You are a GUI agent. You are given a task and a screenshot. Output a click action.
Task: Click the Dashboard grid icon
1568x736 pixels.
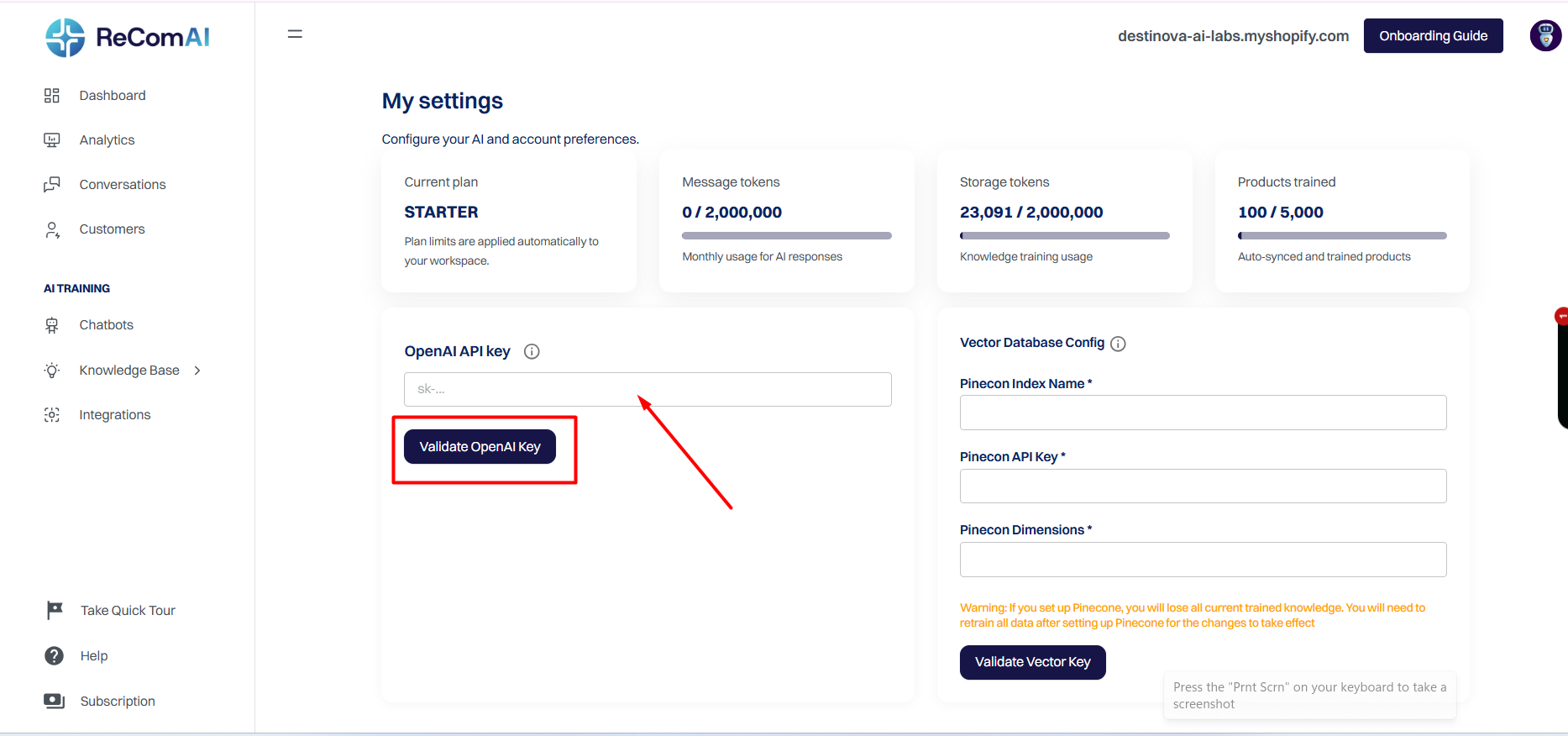(x=52, y=96)
